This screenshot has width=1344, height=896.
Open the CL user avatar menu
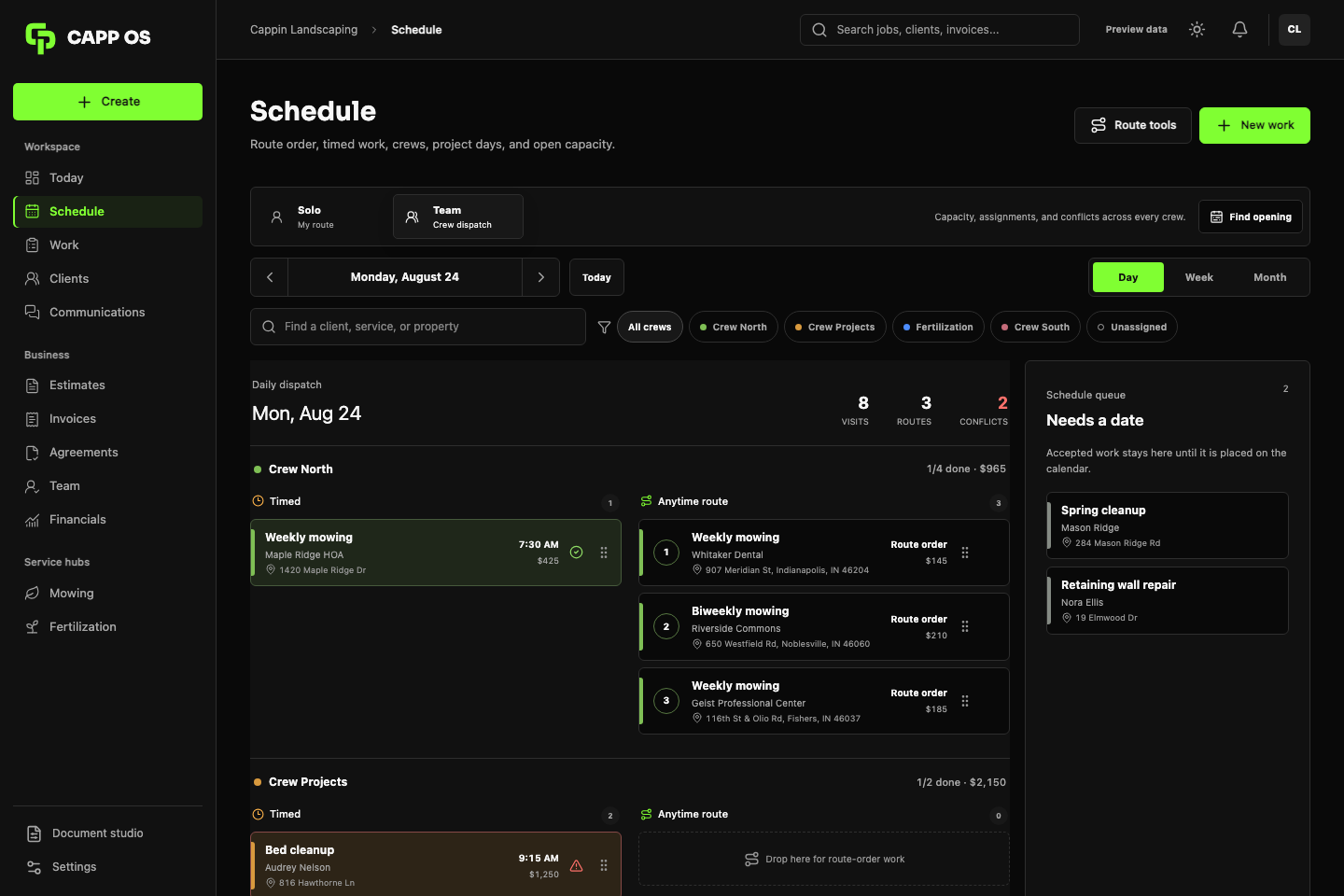1294,30
